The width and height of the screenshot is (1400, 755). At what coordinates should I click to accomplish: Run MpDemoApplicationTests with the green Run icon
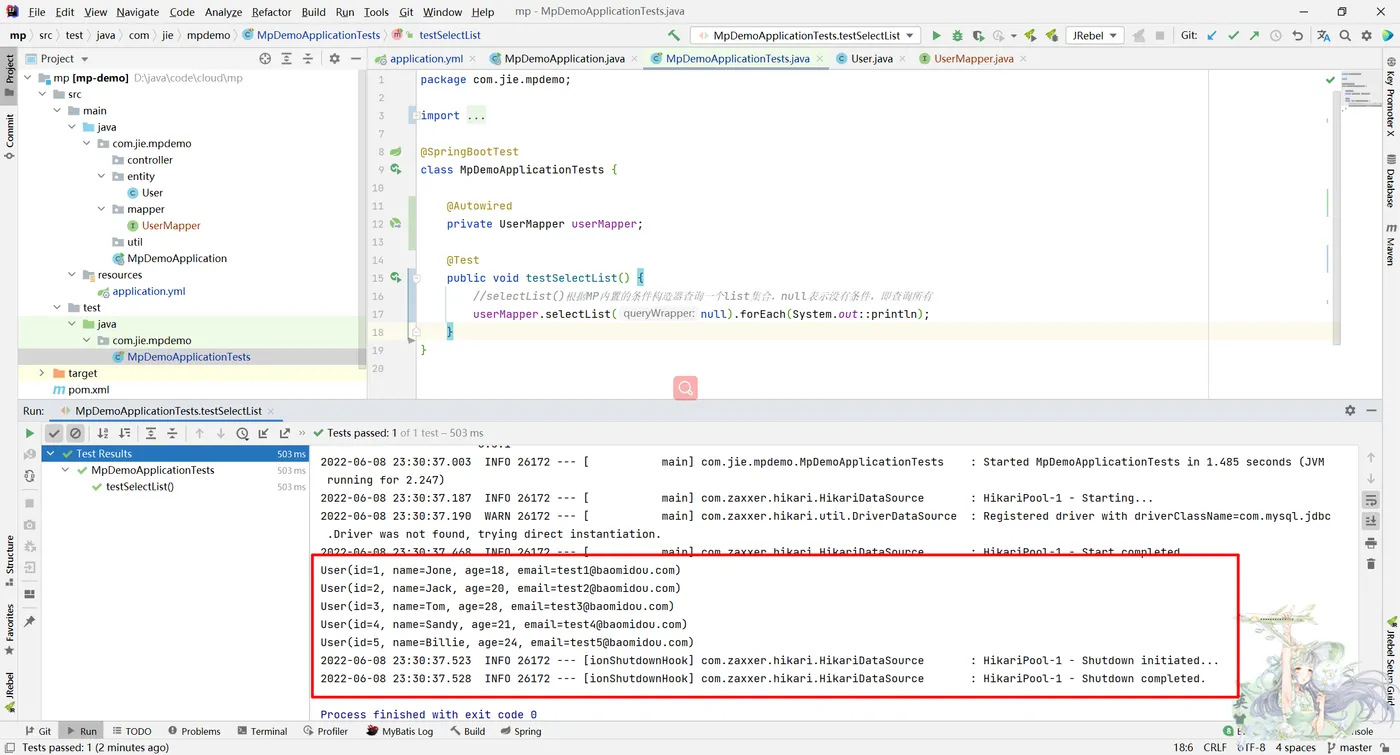pos(936,35)
